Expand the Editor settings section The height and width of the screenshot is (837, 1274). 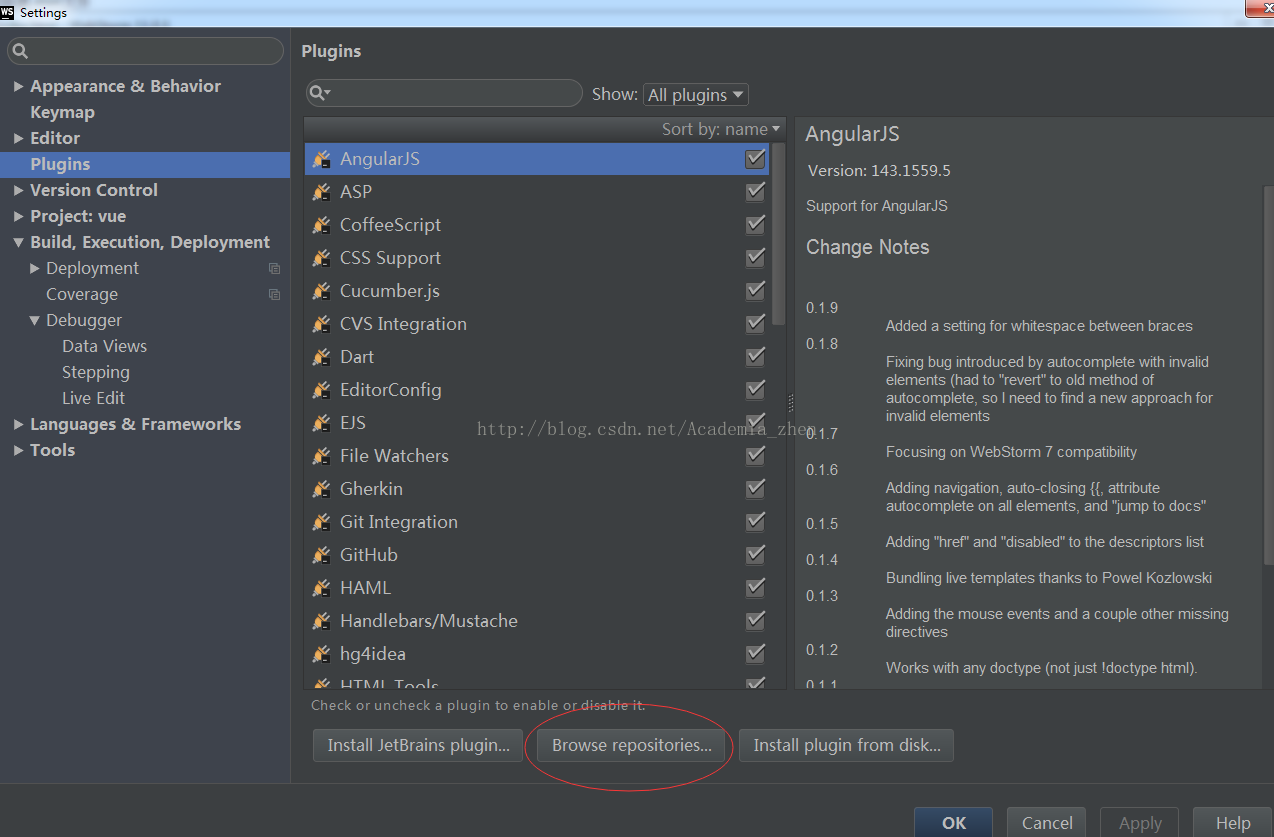point(18,138)
